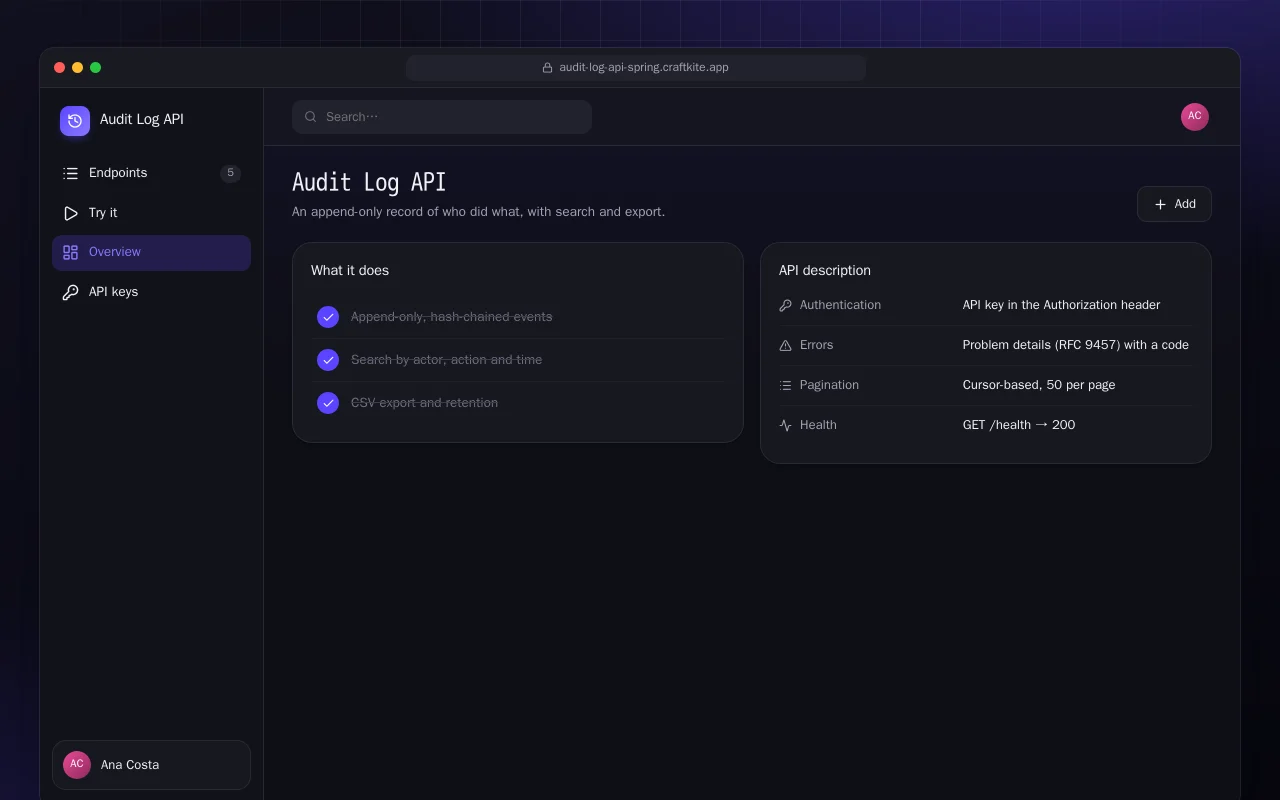The width and height of the screenshot is (1280, 800).
Task: Open the Endpoints list icon in sidebar
Action: click(70, 173)
